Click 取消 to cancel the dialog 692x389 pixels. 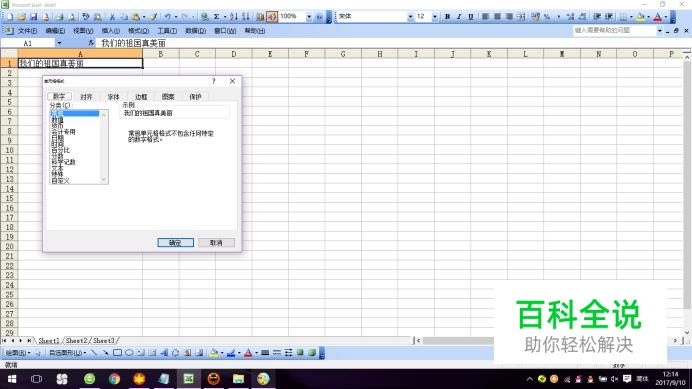click(216, 243)
